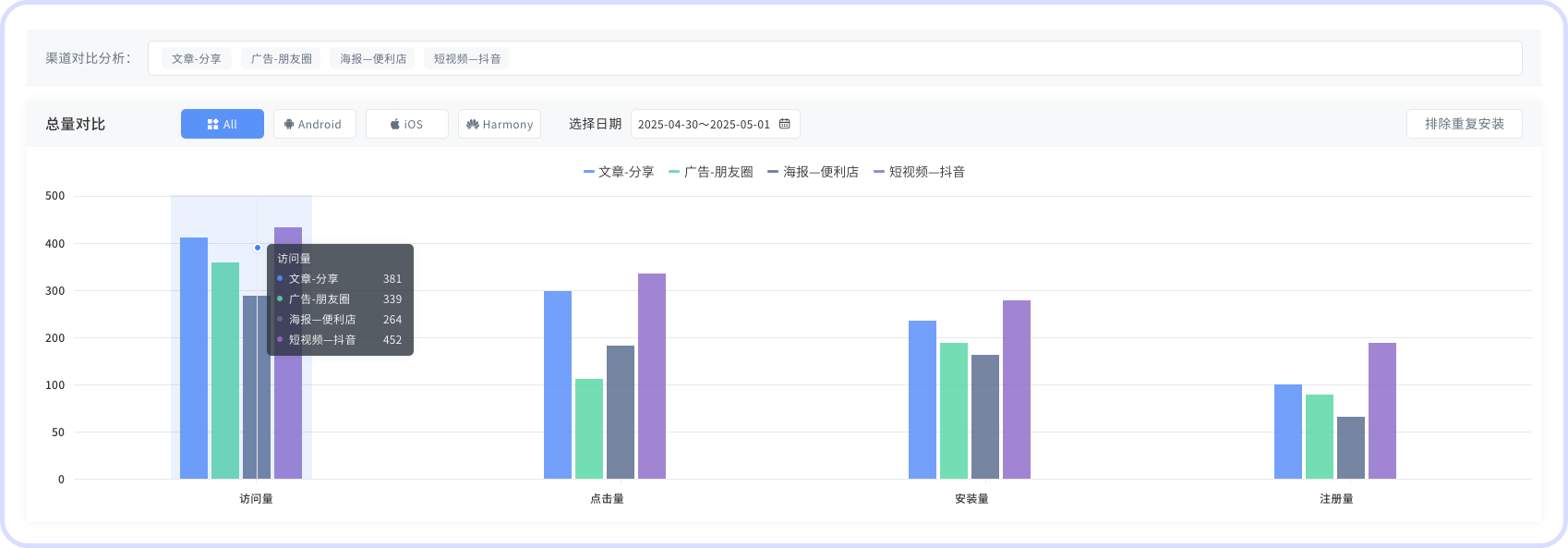Click the purple 短视频—抖音 bar in 点击量
Screen dimensions: 1568x548
(x=652, y=376)
